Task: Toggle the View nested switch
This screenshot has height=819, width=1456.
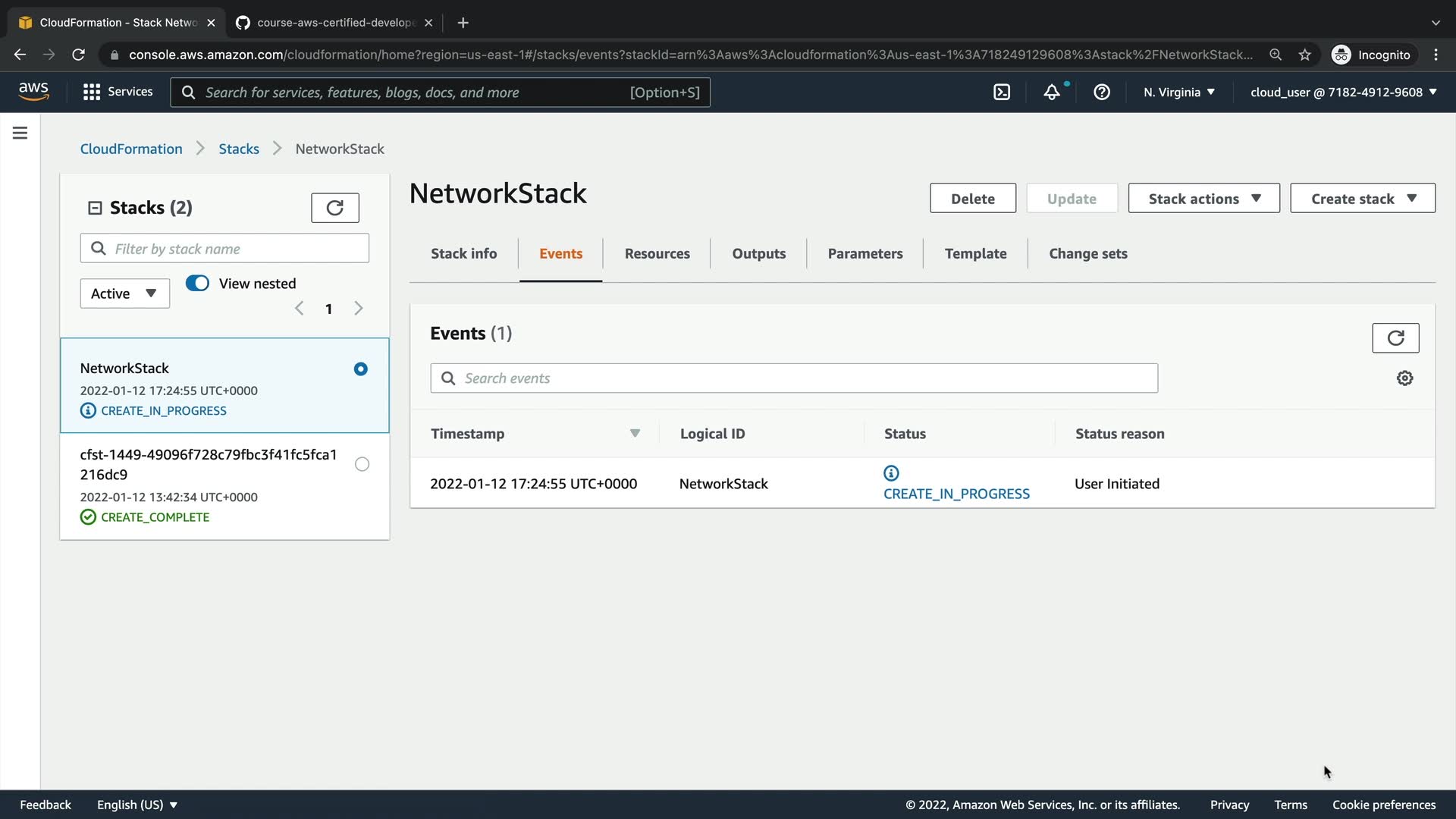Action: click(x=197, y=283)
